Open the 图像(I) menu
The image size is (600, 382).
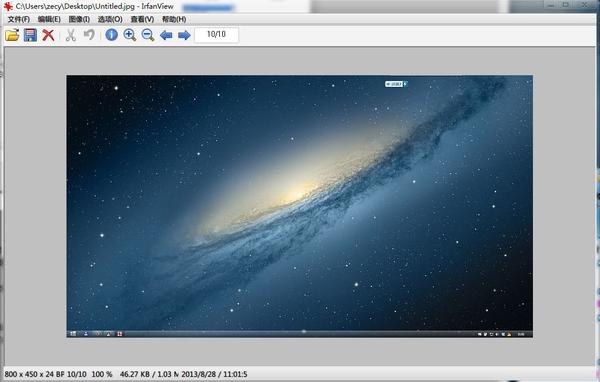(79, 19)
